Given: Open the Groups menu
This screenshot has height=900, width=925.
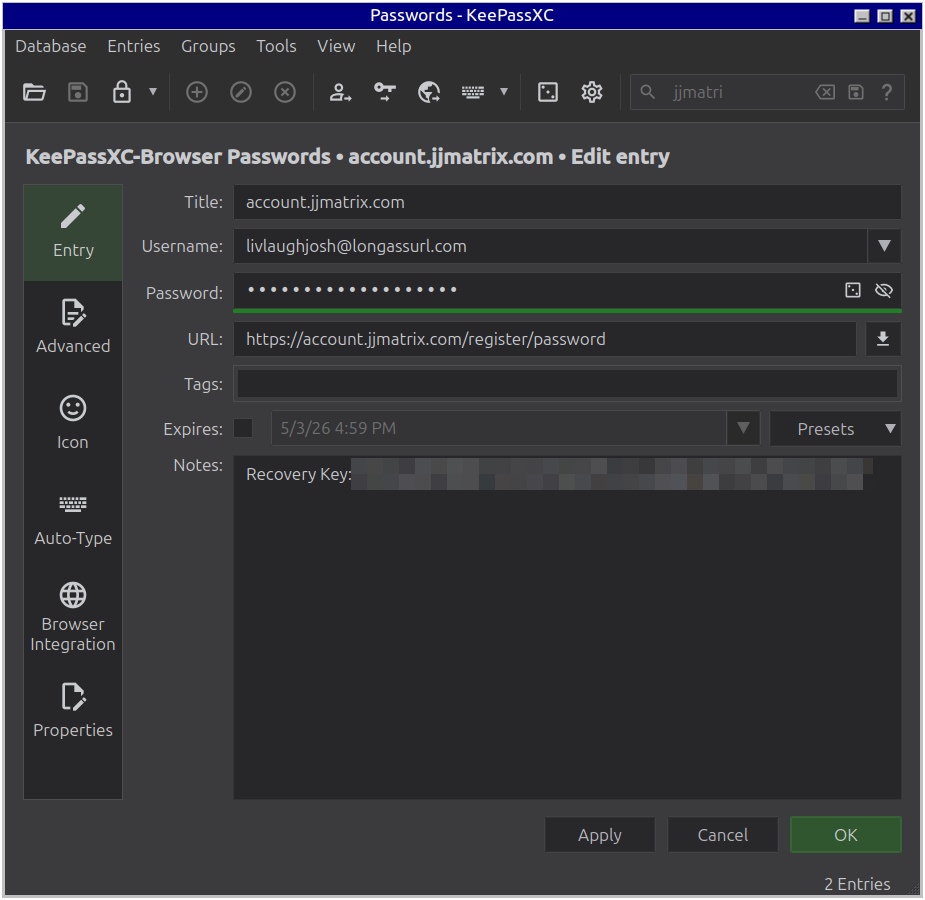Looking at the screenshot, I should coord(208,46).
